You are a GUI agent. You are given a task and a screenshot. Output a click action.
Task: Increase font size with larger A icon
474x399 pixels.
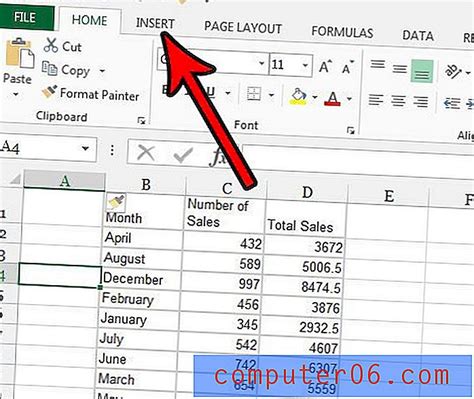[325, 67]
